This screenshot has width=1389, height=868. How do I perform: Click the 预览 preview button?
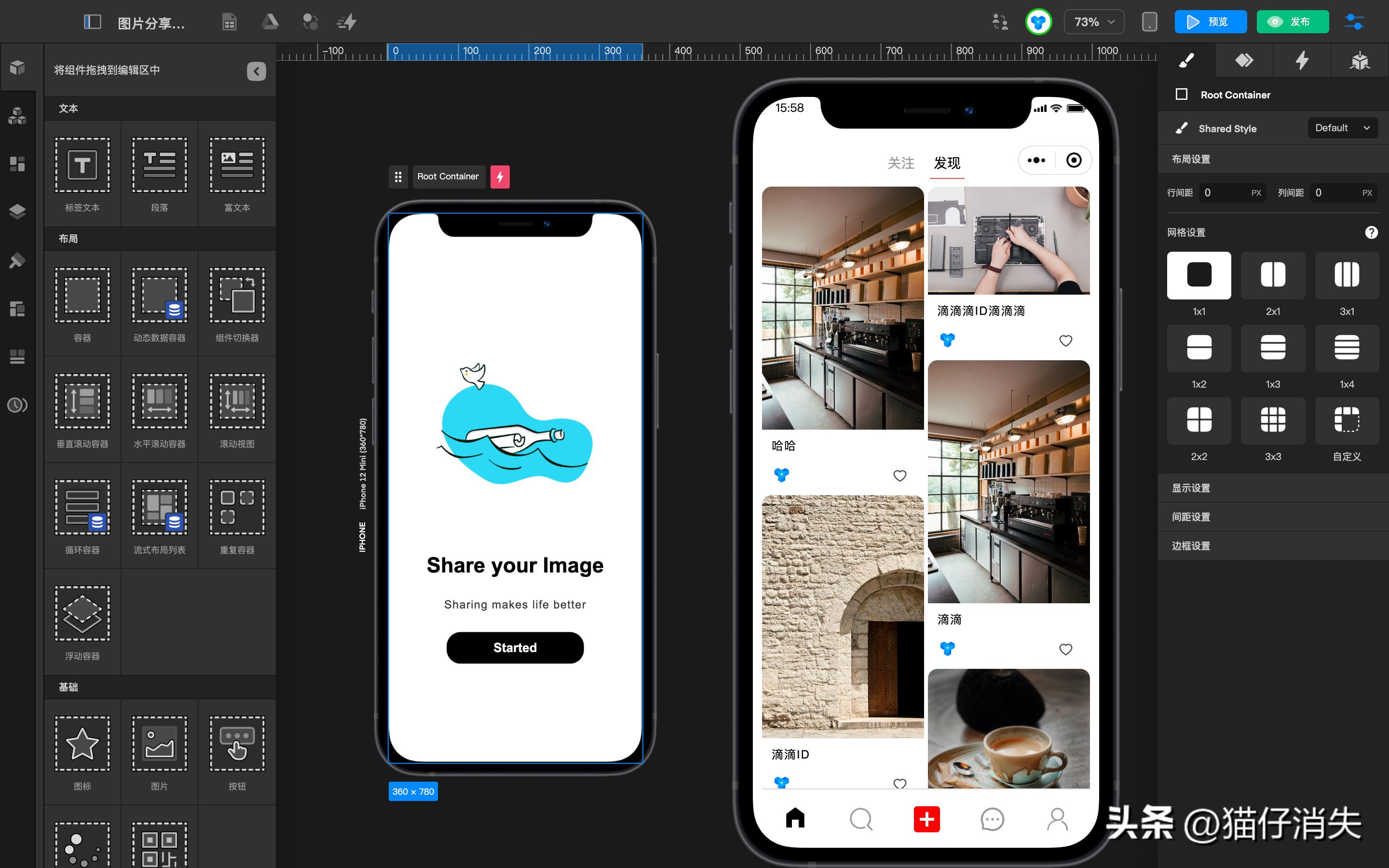pos(1211,22)
